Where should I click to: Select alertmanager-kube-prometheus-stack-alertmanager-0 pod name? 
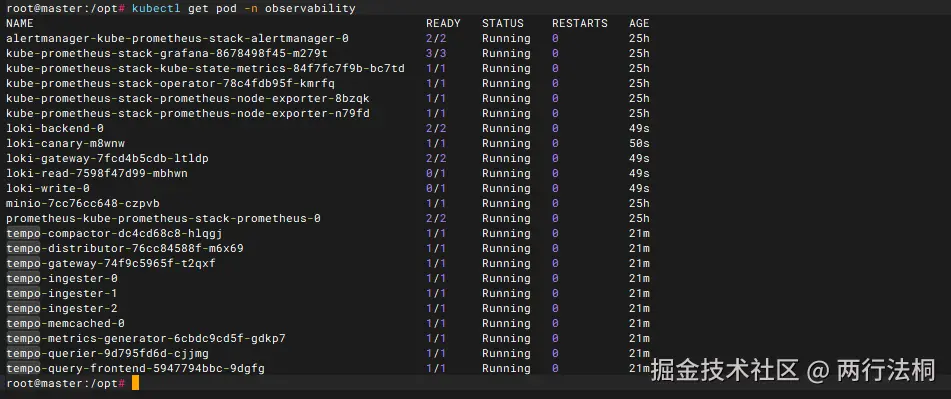(x=178, y=38)
